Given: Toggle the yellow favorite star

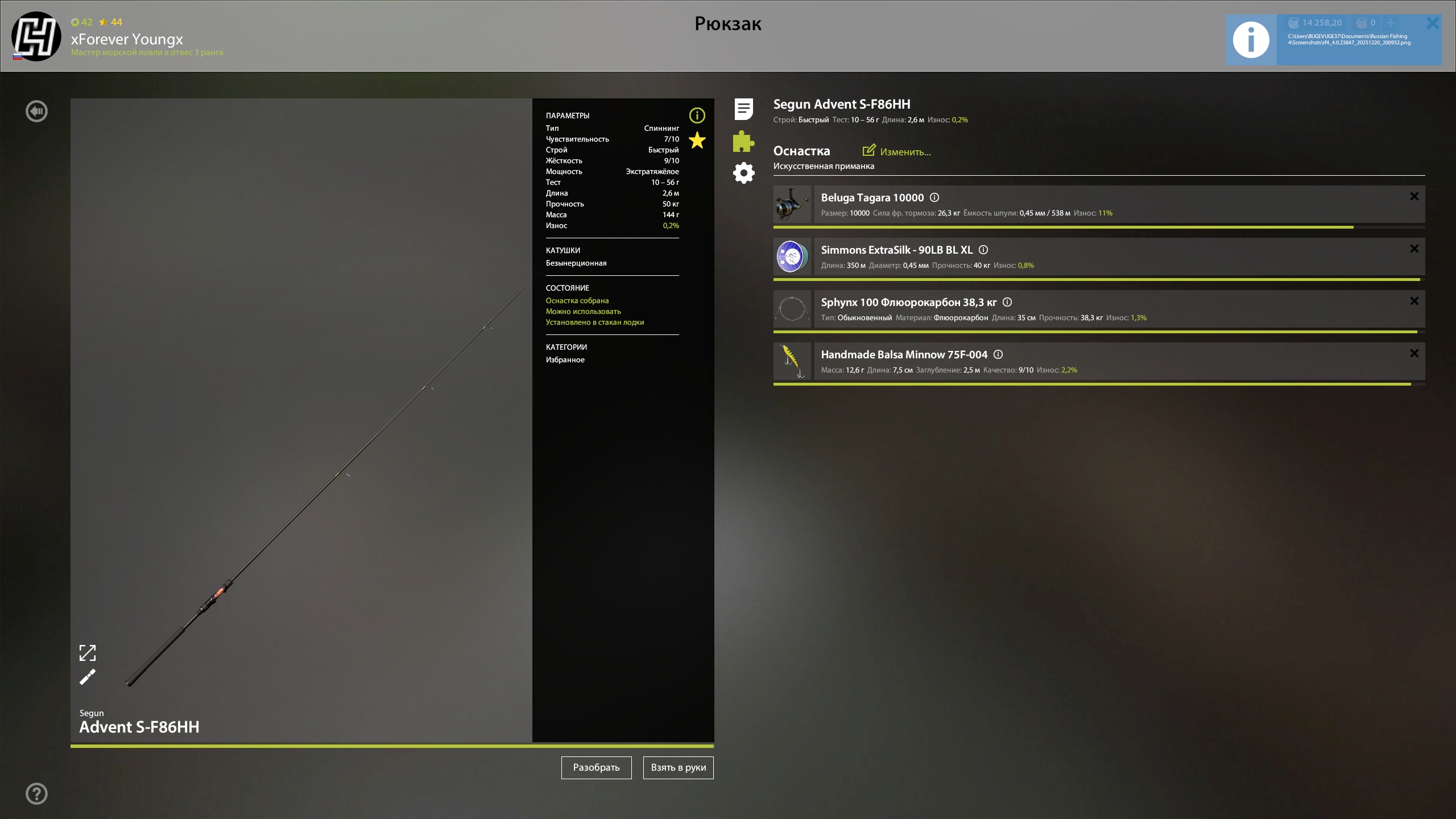Looking at the screenshot, I should click(x=697, y=140).
